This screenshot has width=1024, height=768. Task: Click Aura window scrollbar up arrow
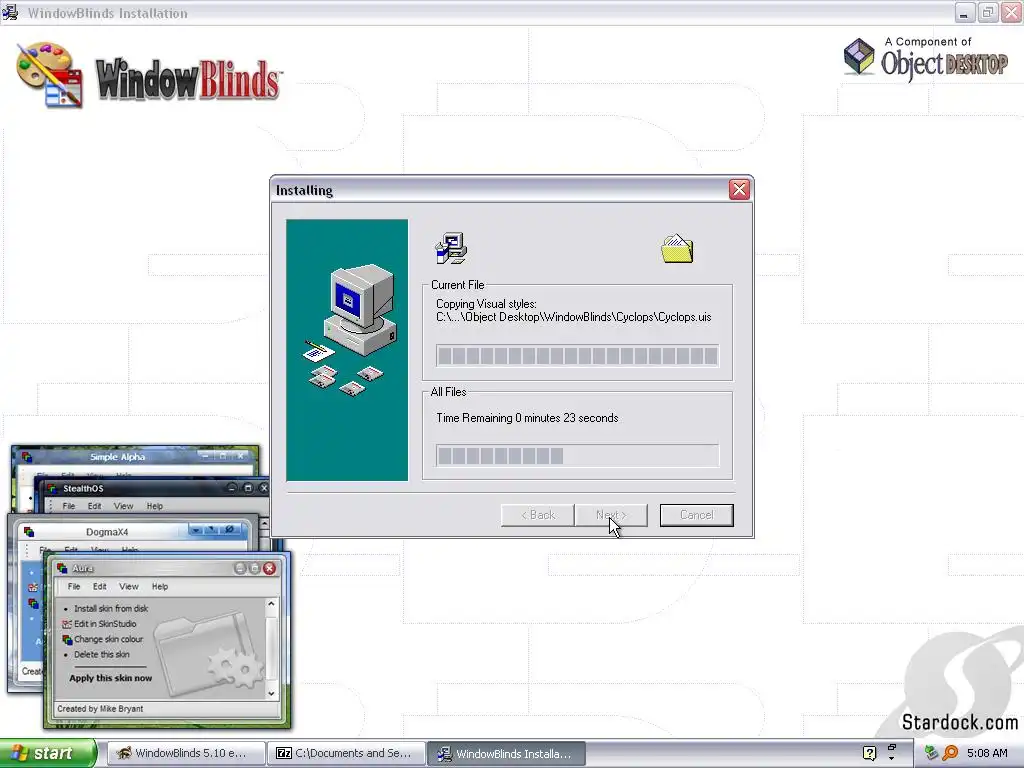(272, 604)
